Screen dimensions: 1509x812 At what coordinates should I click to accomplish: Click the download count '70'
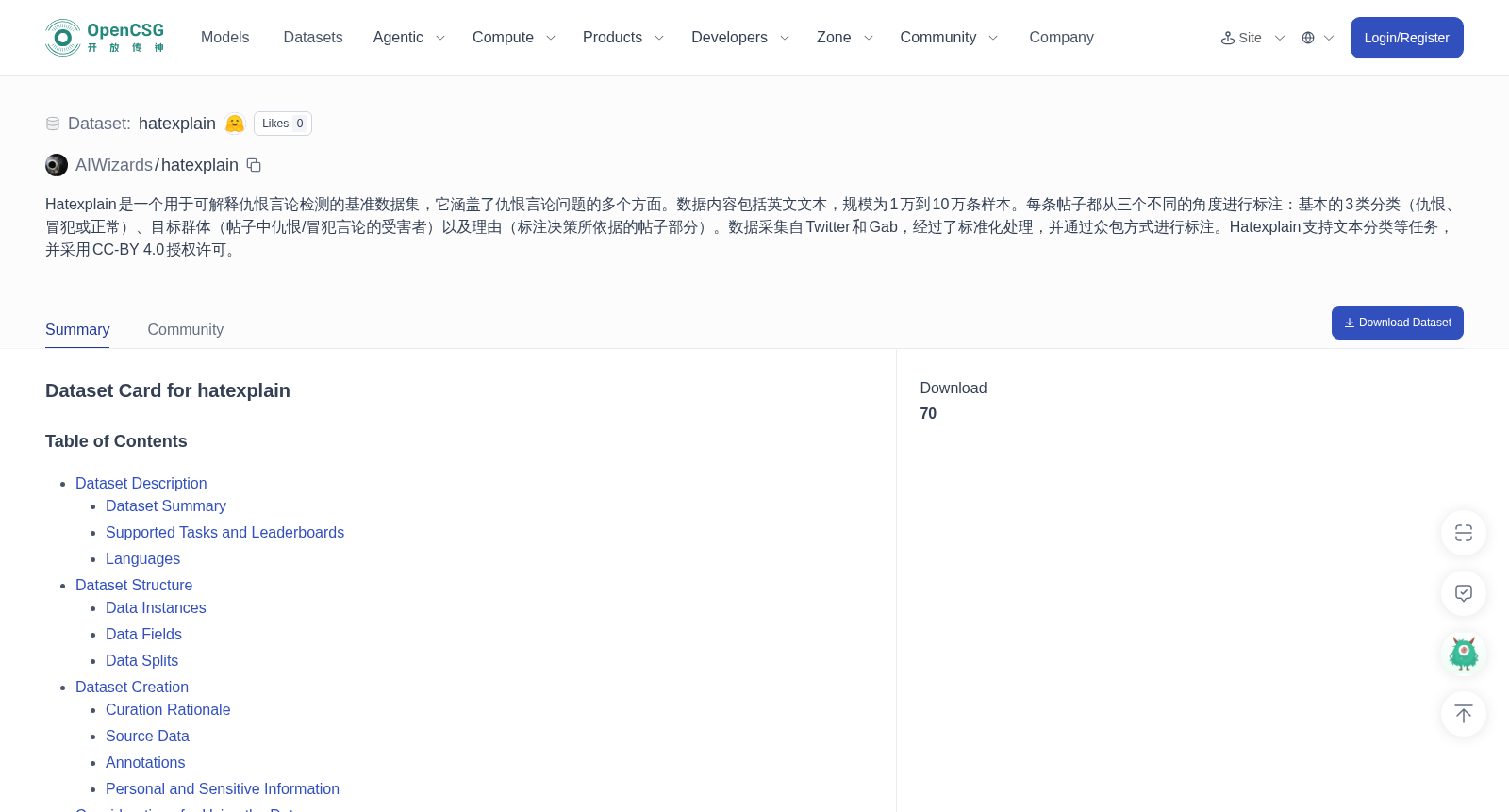pyautogui.click(x=928, y=413)
